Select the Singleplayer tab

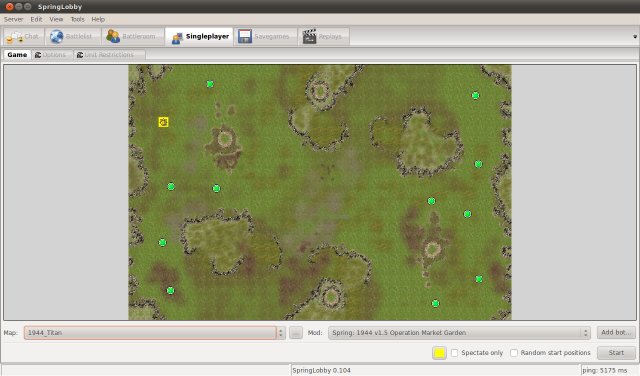(200, 36)
